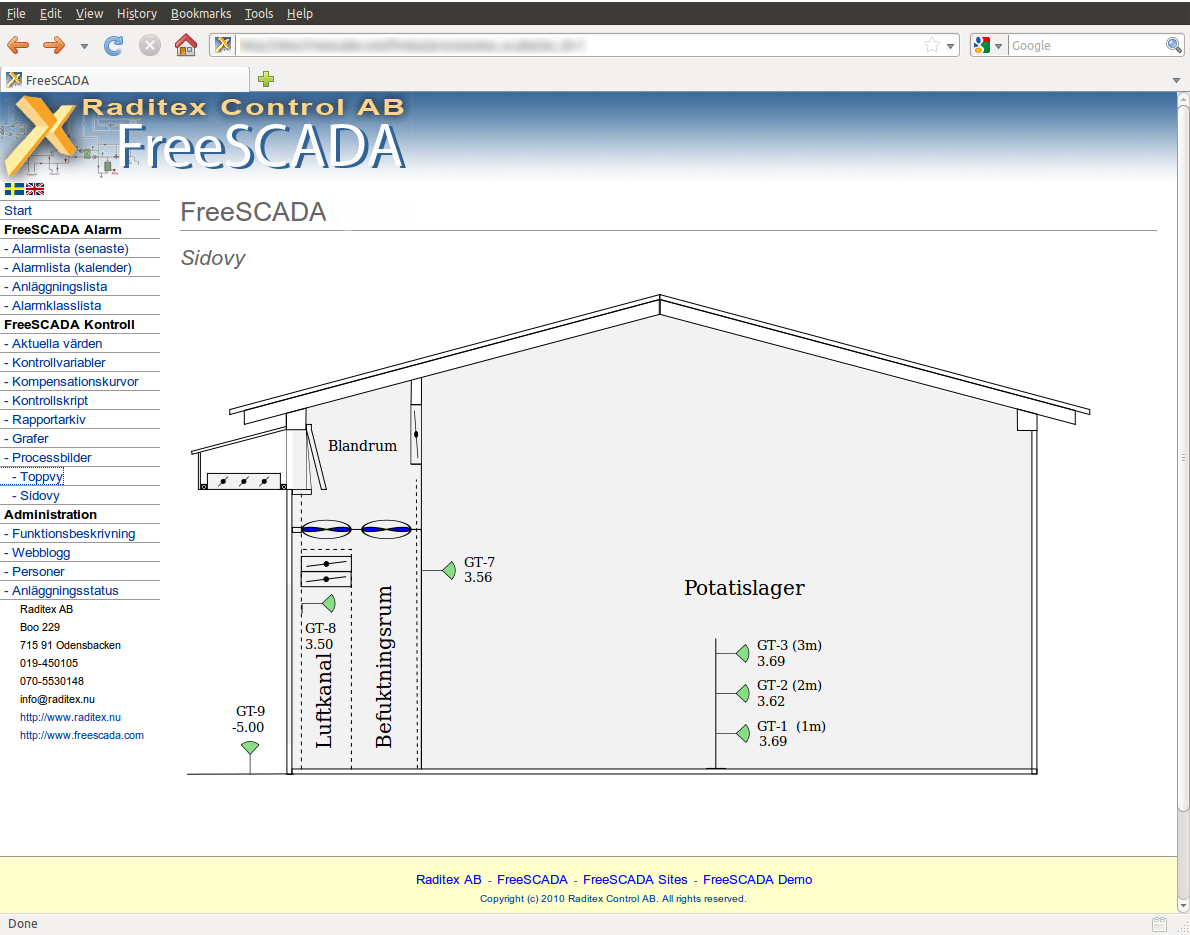Click the browser Forward arrow
Viewport: 1190px width, 935px height.
(x=54, y=46)
